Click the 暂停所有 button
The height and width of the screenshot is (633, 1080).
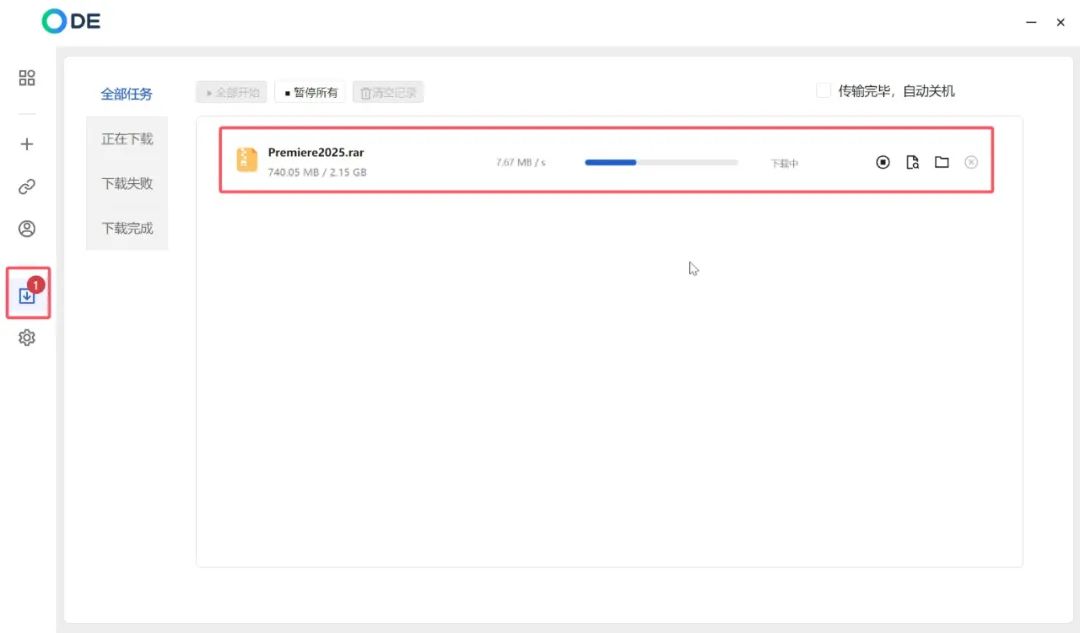click(310, 93)
